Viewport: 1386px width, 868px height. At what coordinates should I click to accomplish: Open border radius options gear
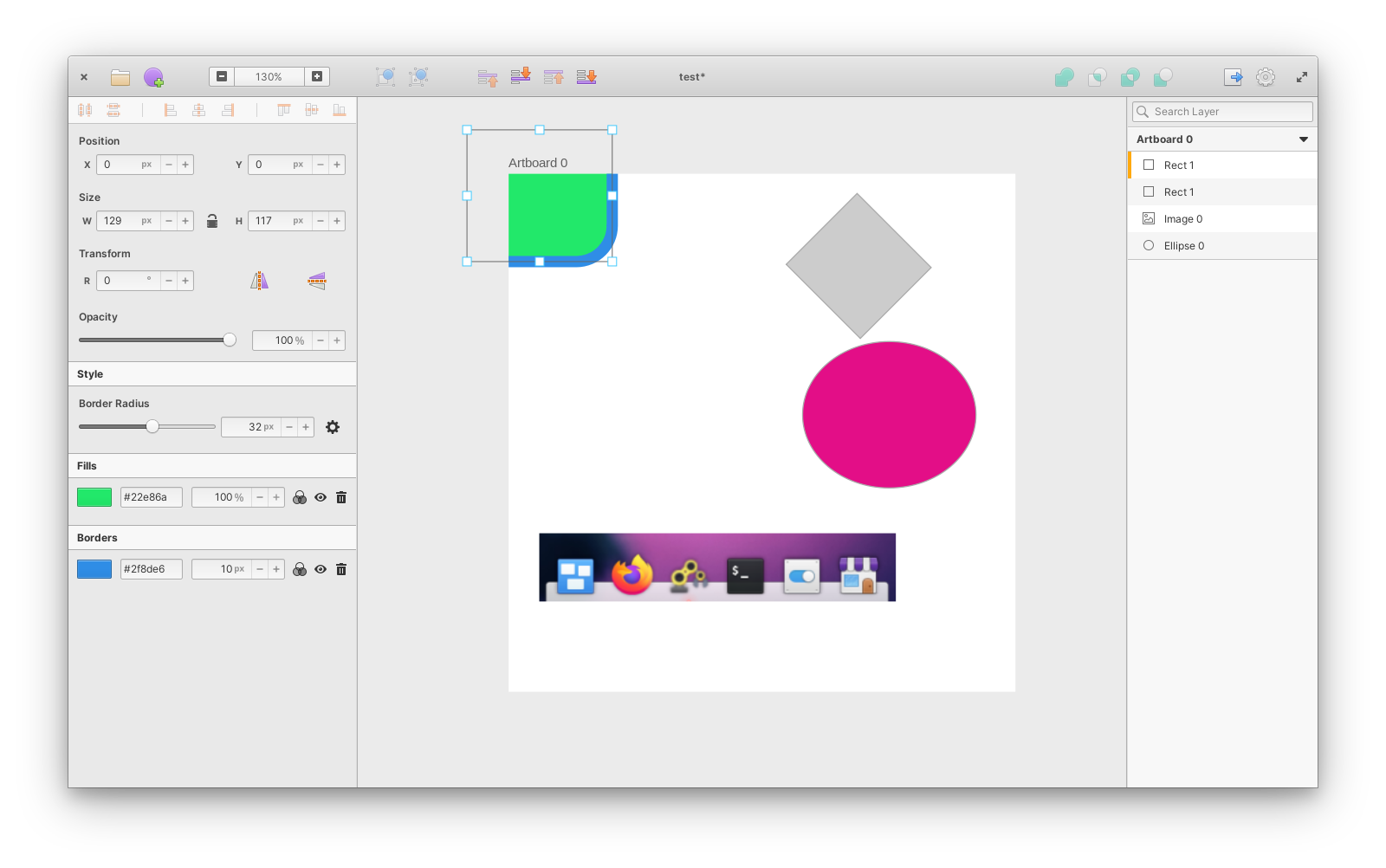tap(333, 427)
